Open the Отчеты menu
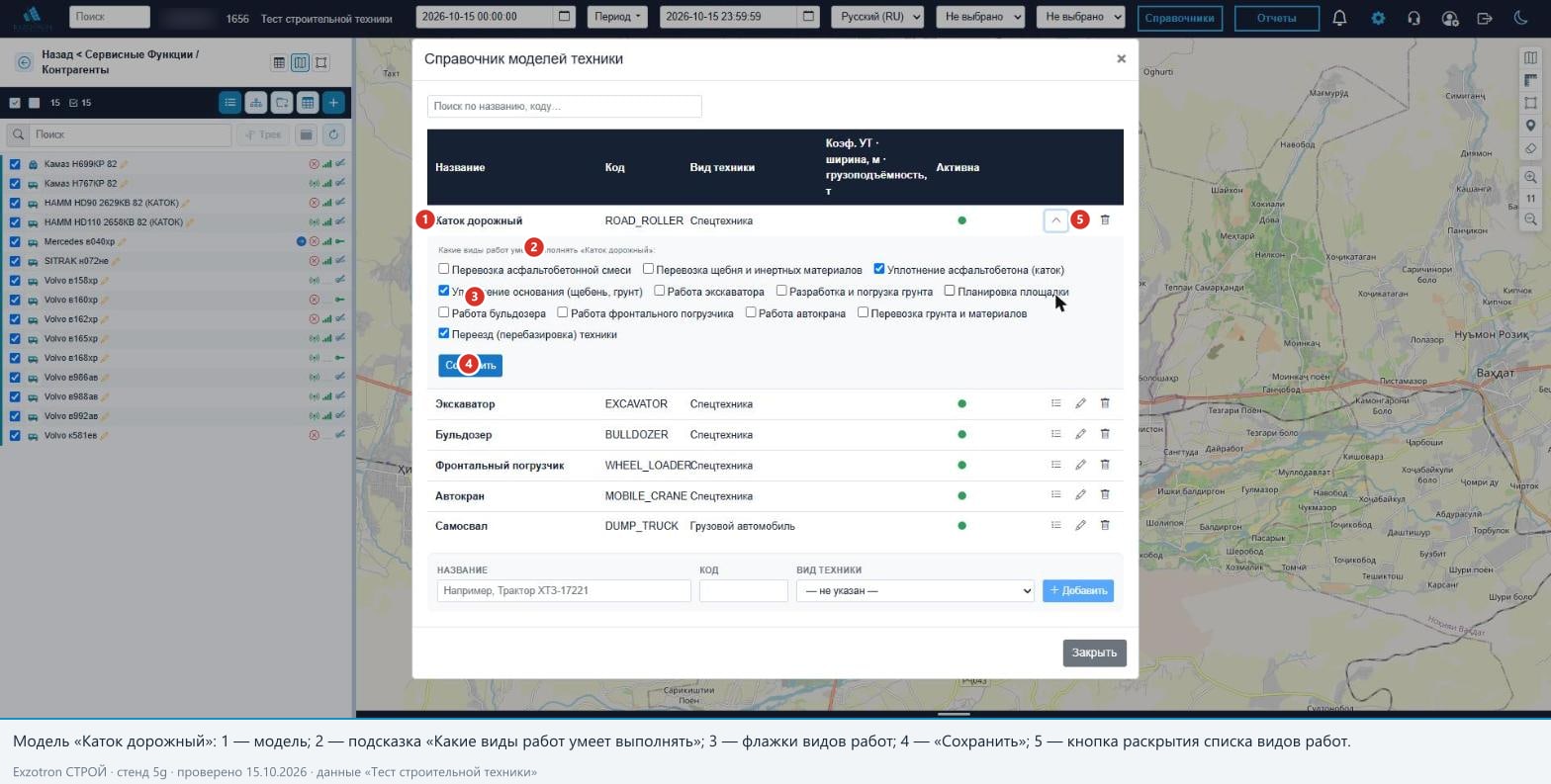The image size is (1551, 784). coord(1277,18)
